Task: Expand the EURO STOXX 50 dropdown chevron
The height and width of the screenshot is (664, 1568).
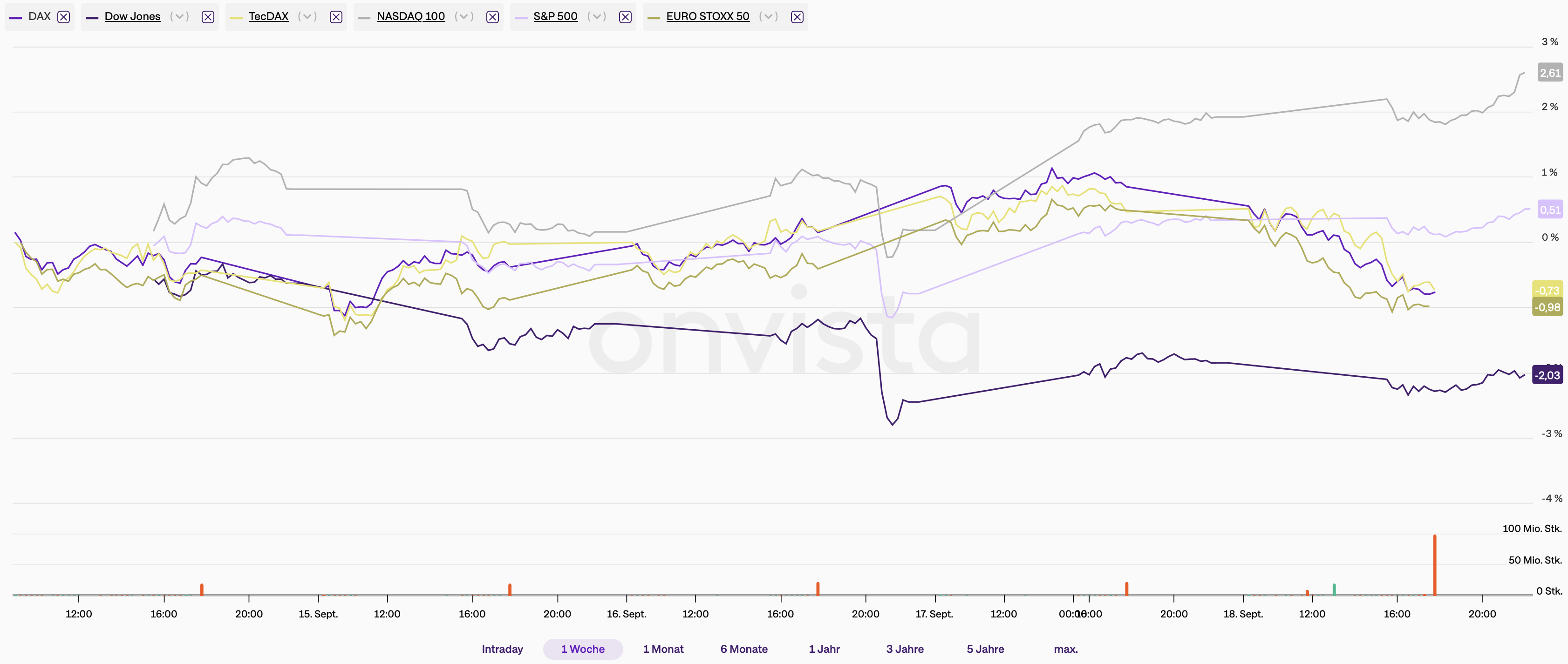Action: pos(768,16)
